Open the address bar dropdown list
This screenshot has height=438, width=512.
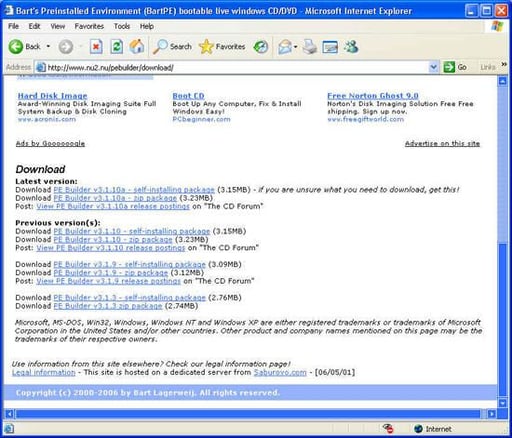click(433, 67)
